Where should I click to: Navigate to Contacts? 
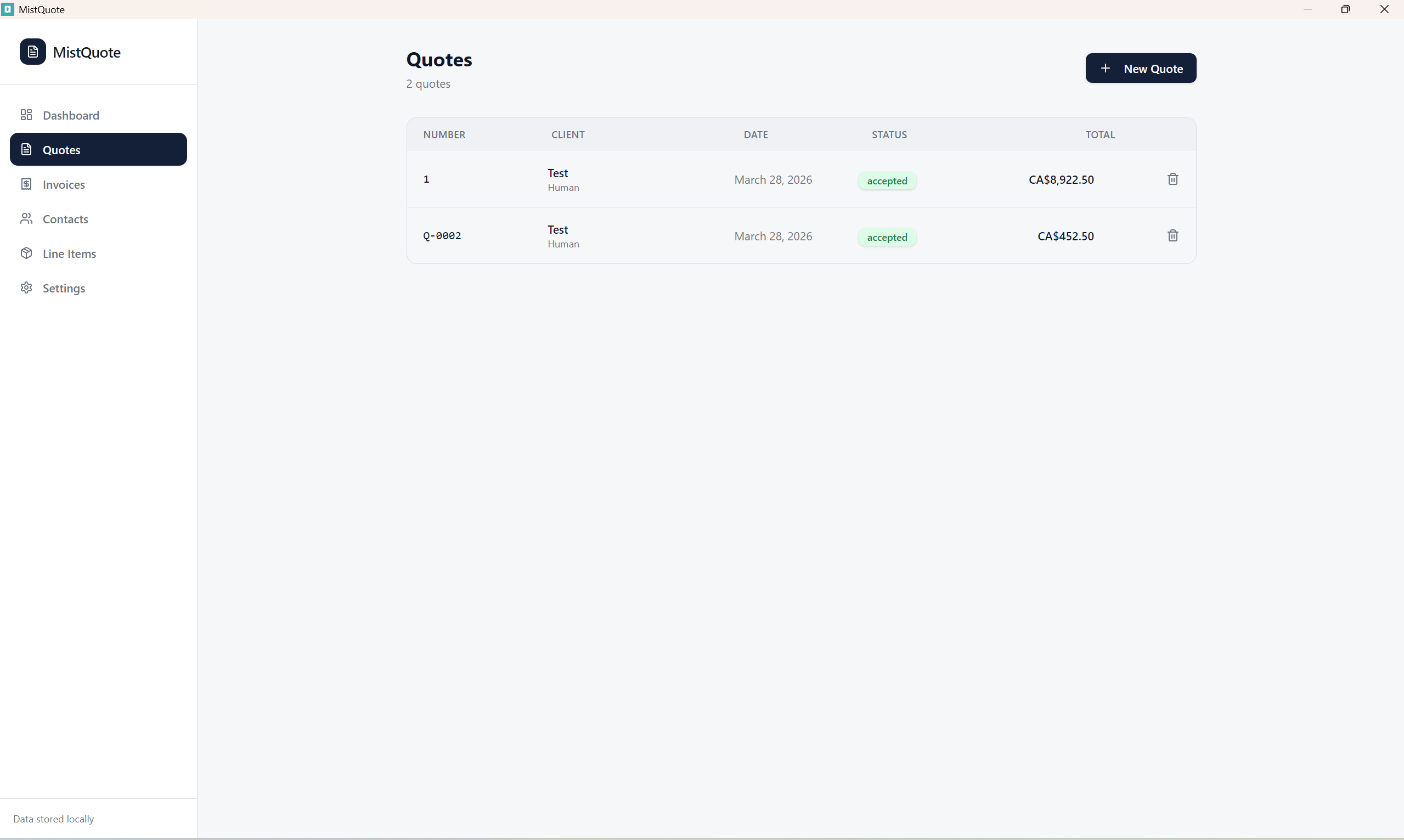[x=65, y=219]
